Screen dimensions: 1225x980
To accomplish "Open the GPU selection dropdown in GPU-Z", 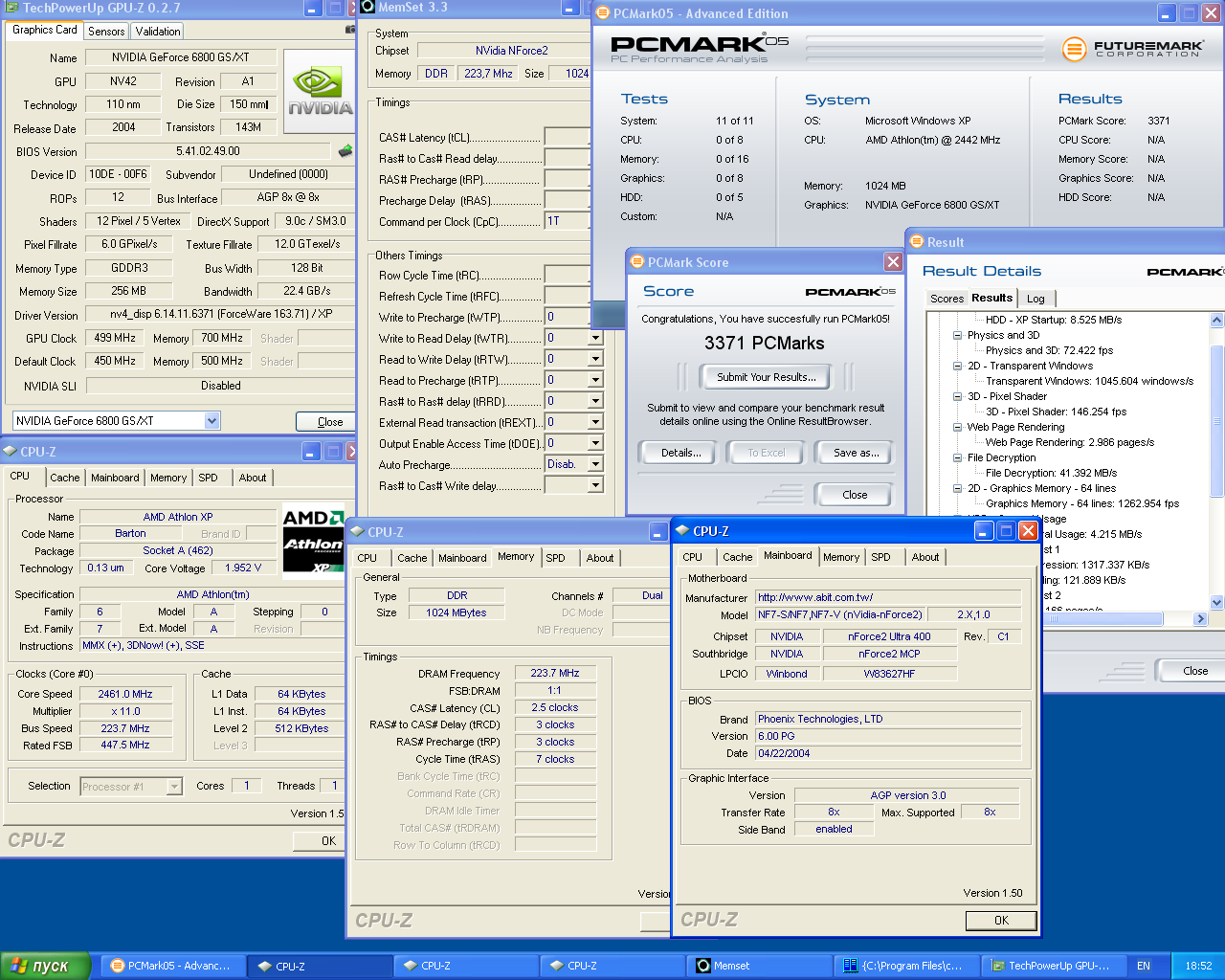I will tap(212, 420).
